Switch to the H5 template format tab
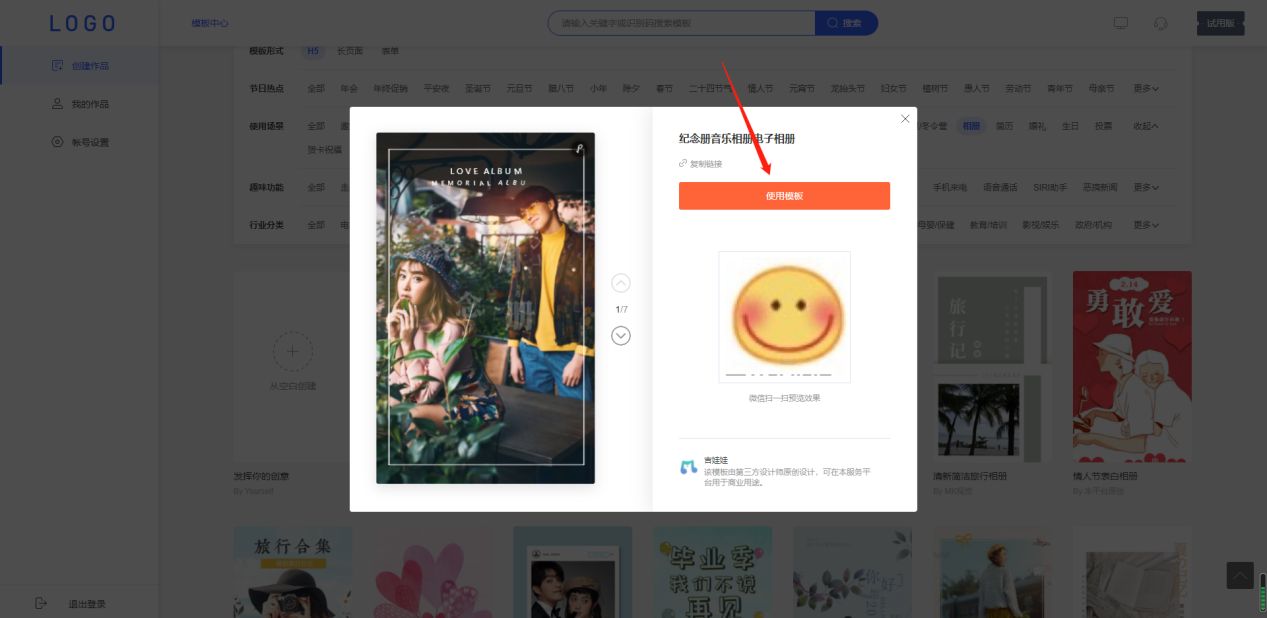The width and height of the screenshot is (1267, 618). tap(312, 50)
